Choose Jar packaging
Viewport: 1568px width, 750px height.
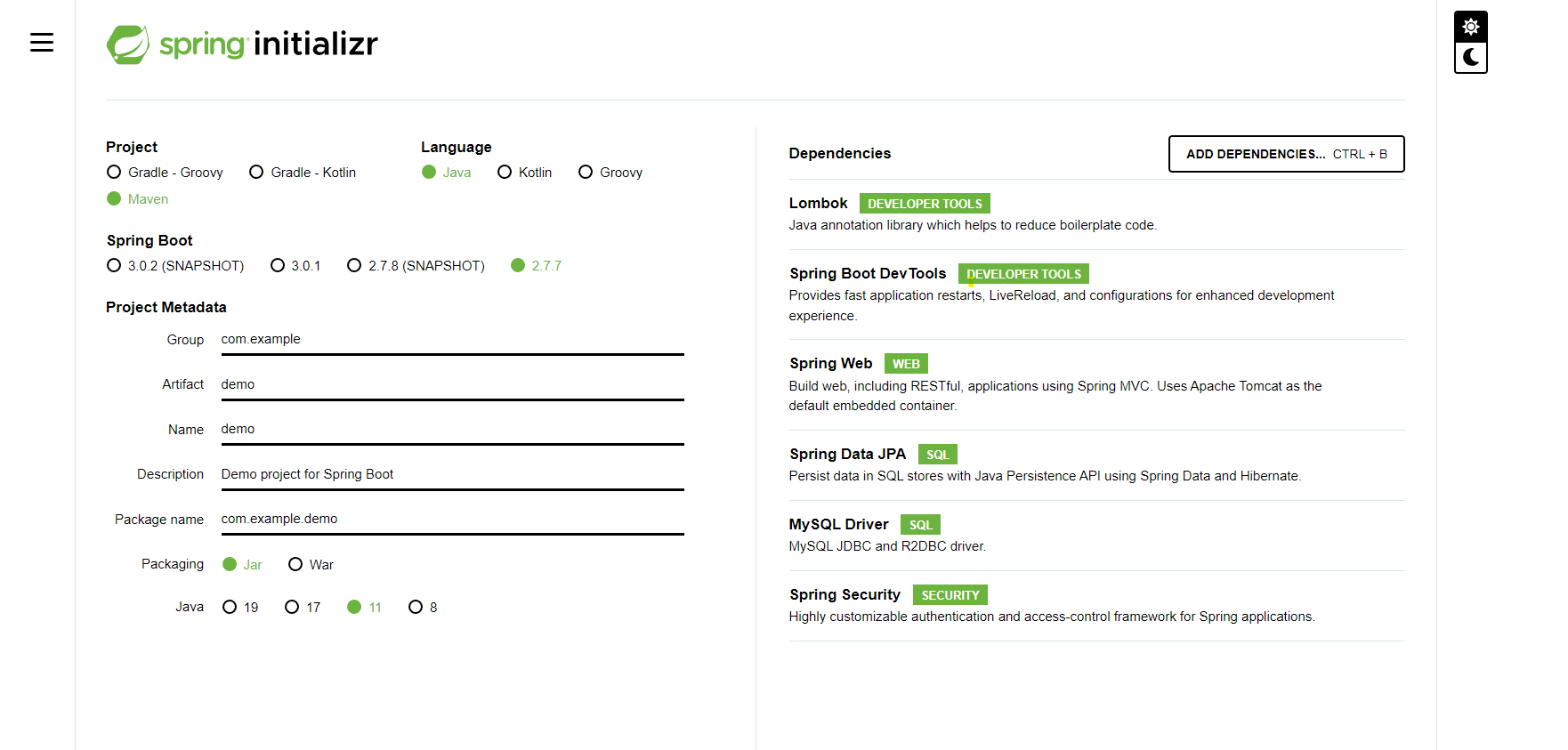pyautogui.click(x=242, y=564)
